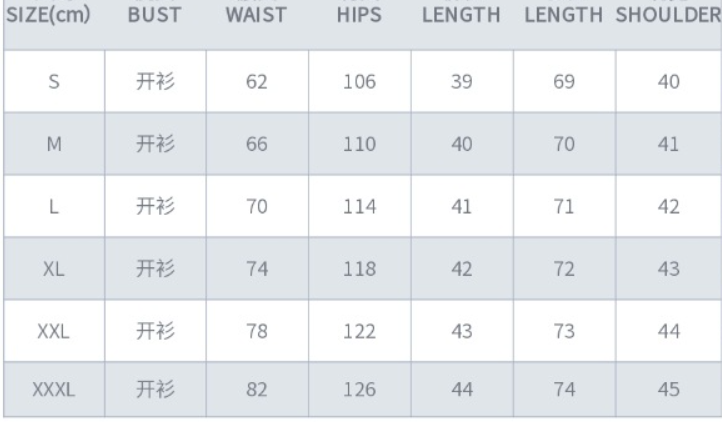Click the WAIST column header

click(256, 17)
